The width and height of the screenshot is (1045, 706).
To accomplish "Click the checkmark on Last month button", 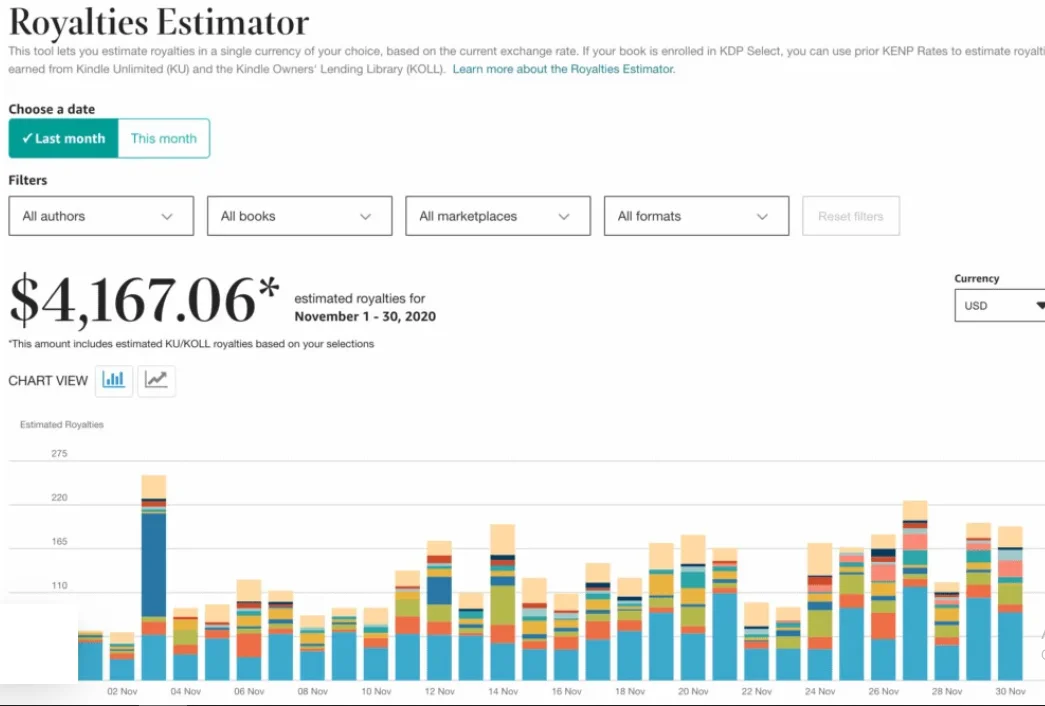I will [x=27, y=138].
